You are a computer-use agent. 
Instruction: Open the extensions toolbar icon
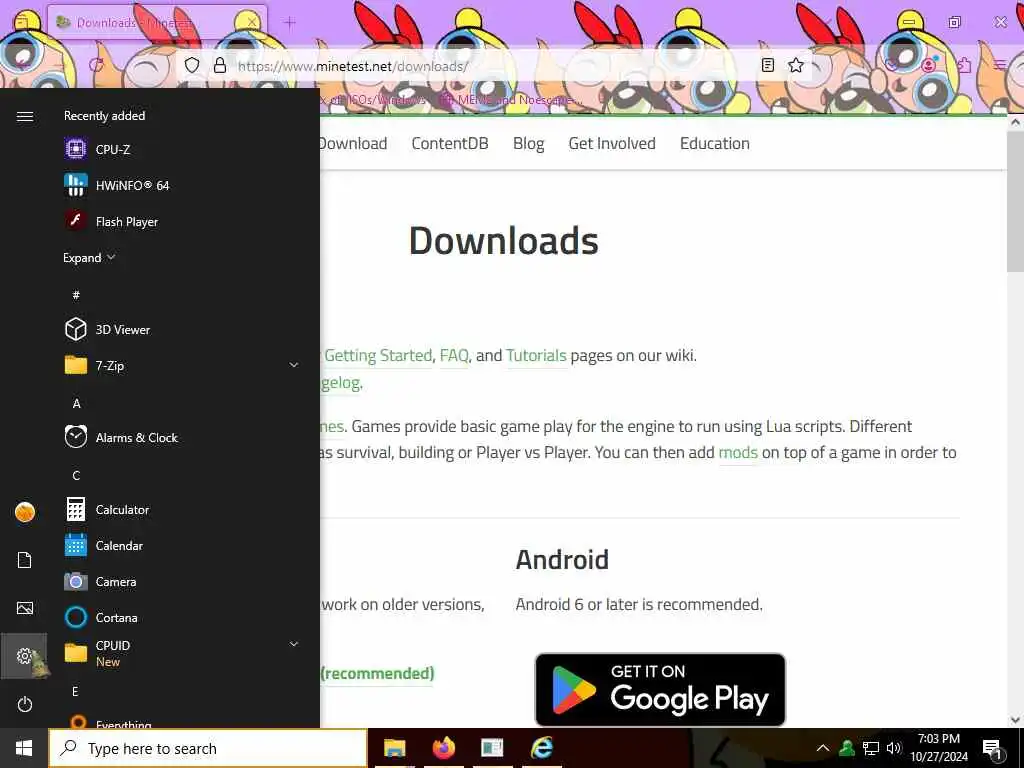coord(964,65)
